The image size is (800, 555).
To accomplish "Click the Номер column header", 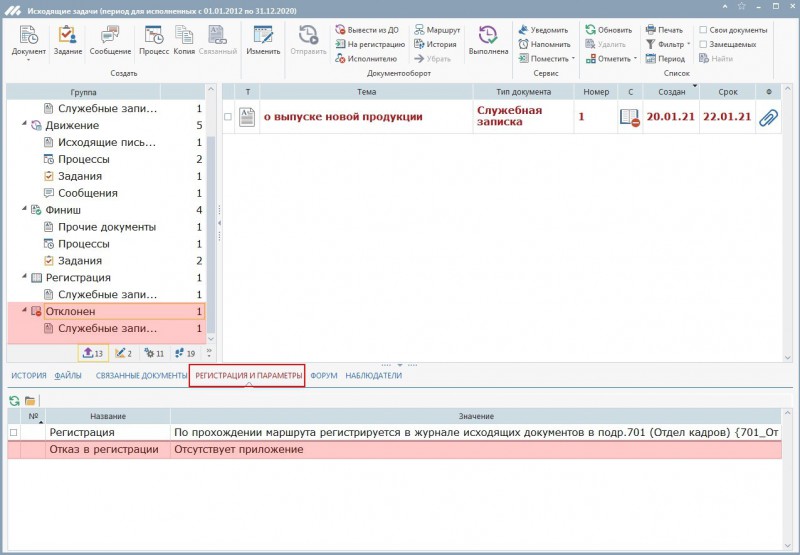I will point(596,92).
